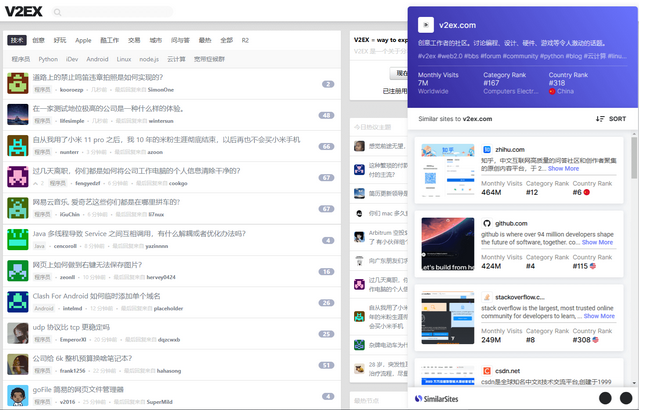This screenshot has height=419, width=645.
Task: Switch to the 创意 tab
Action: pos(38,40)
